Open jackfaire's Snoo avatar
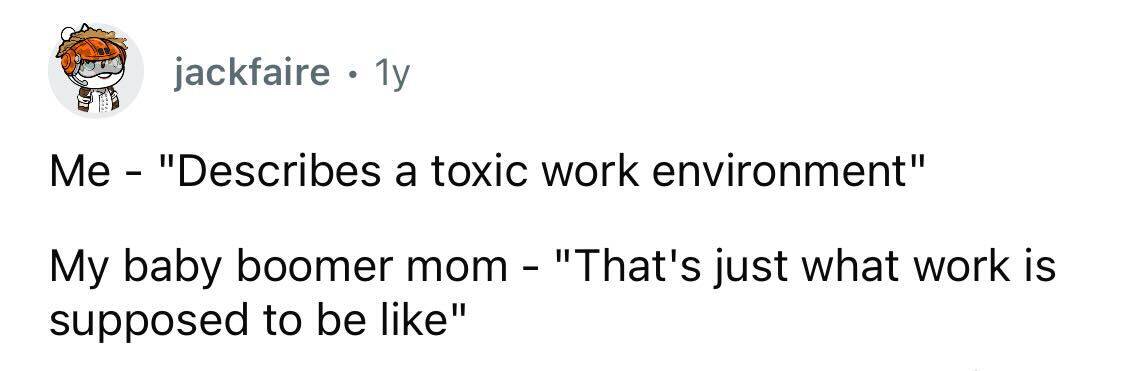The image size is (1126, 371). [x=96, y=70]
